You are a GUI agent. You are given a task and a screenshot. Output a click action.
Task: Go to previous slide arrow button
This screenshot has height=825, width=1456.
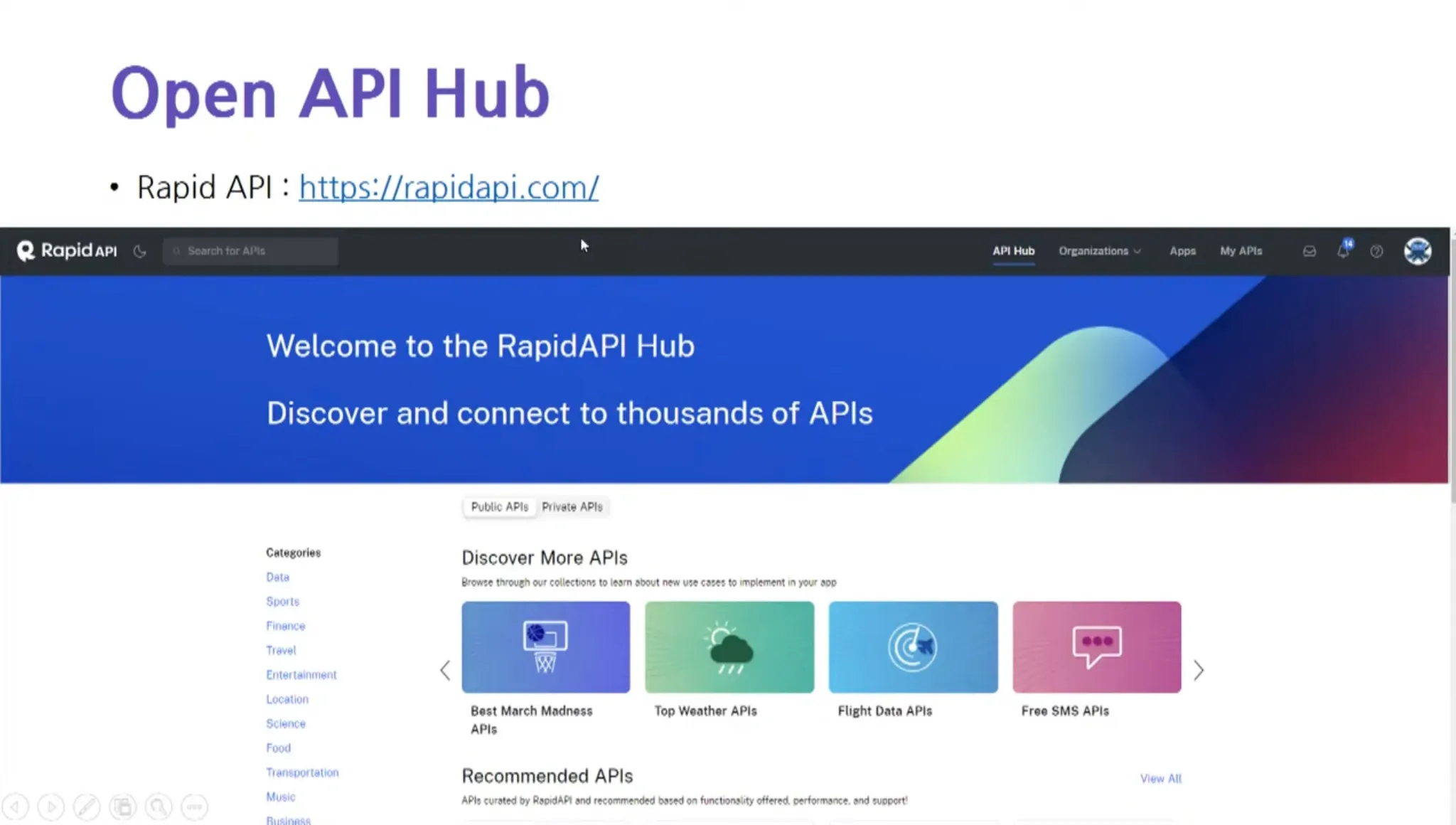16,807
